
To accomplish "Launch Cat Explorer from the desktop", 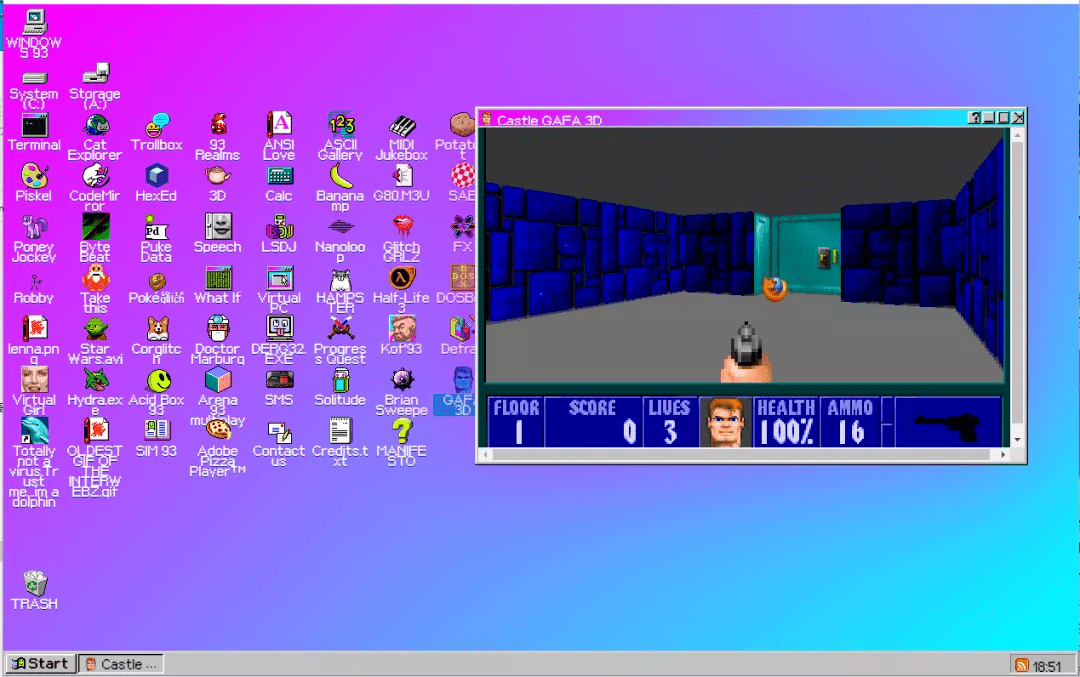I will 95,127.
